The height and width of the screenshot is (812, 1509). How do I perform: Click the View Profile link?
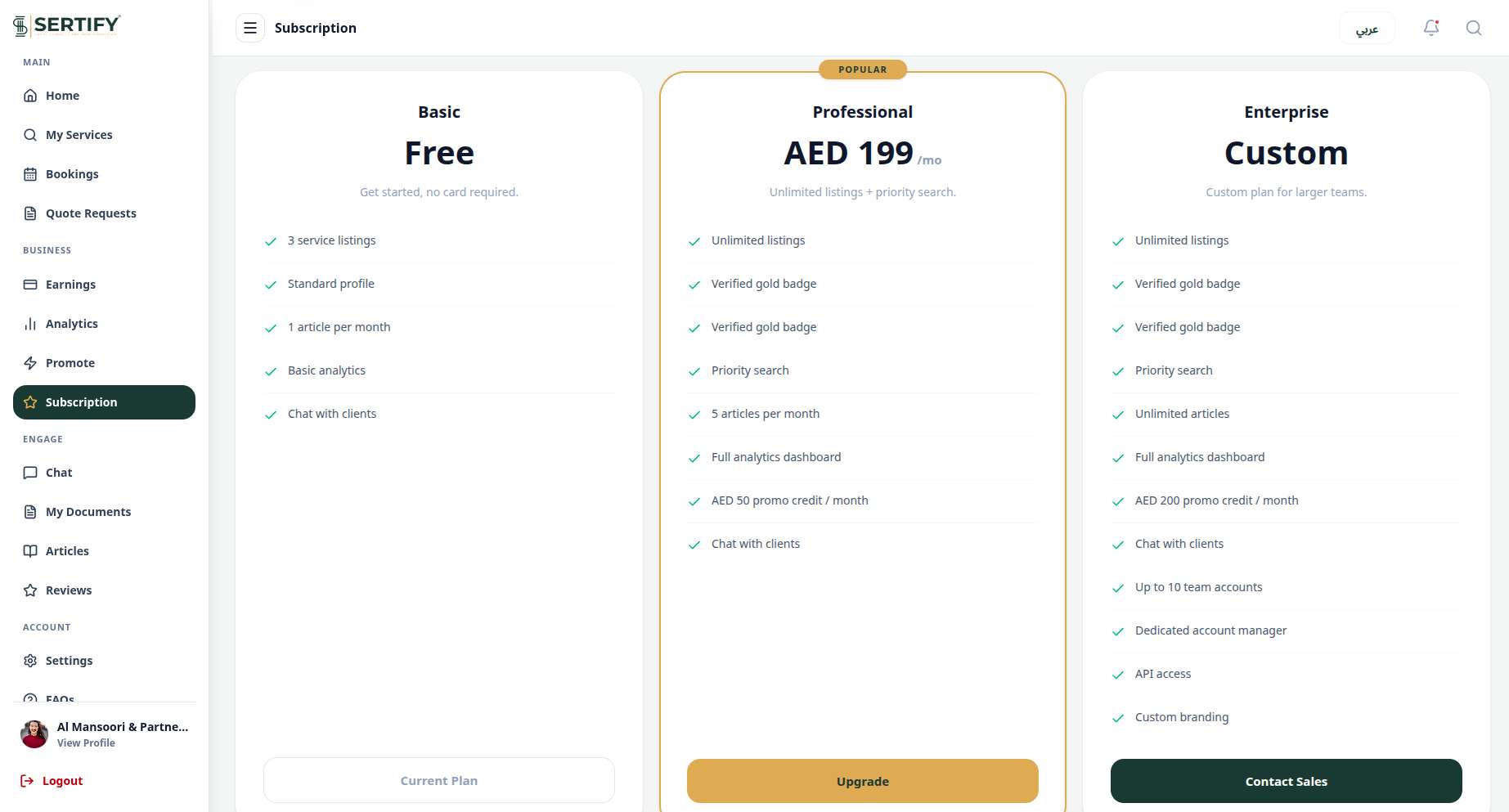click(x=86, y=743)
